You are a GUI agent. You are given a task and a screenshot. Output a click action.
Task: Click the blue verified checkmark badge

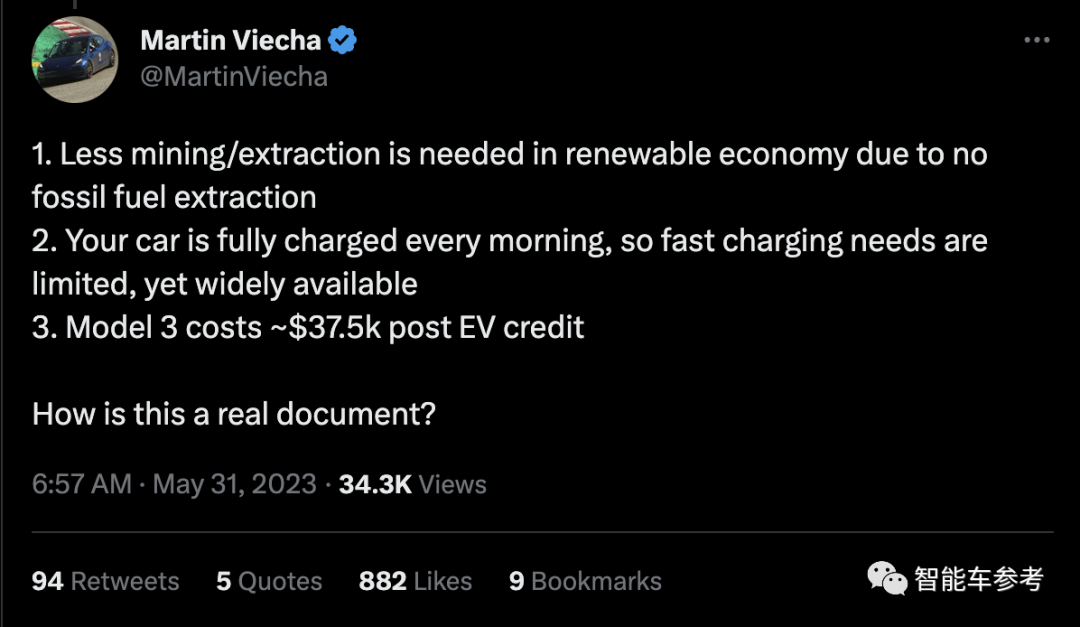click(x=343, y=41)
